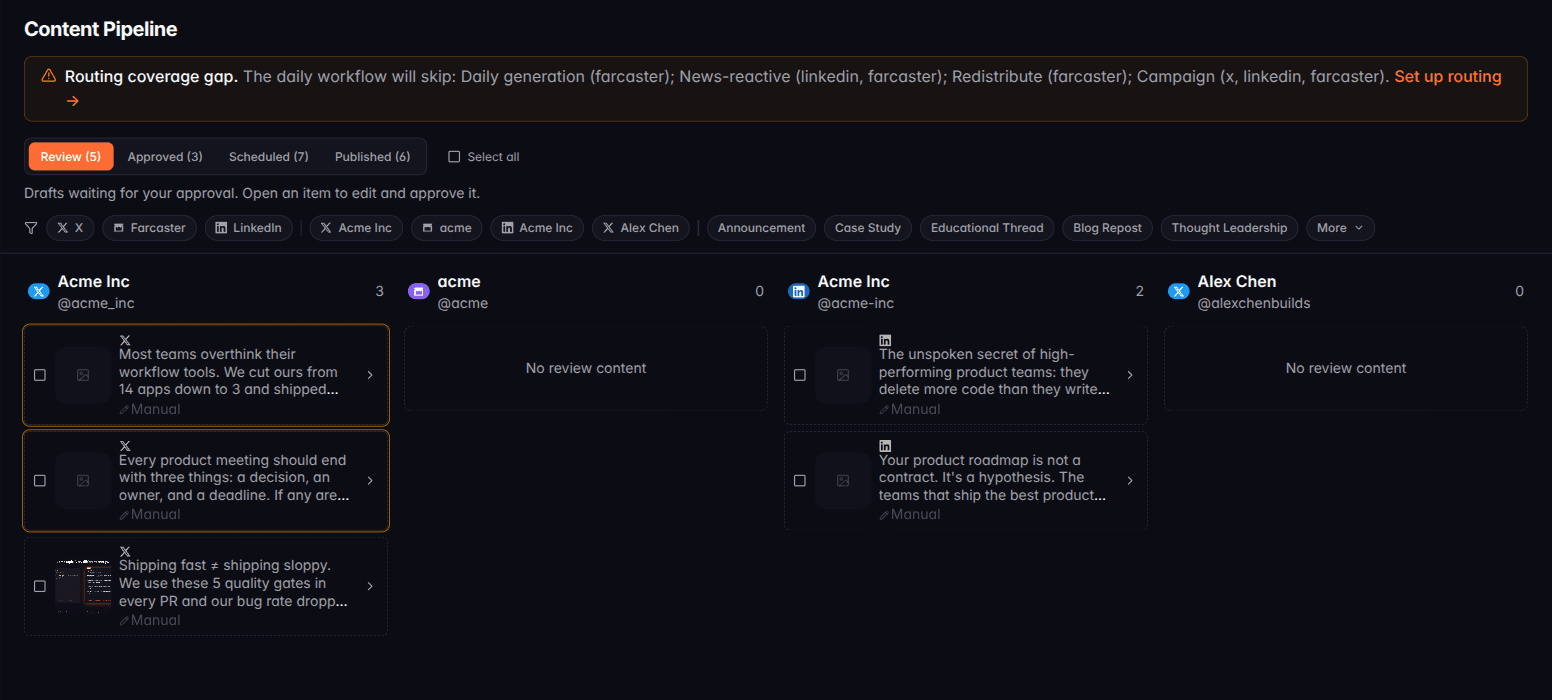Click X logo on 'Most teams overthink' card

tap(125, 340)
